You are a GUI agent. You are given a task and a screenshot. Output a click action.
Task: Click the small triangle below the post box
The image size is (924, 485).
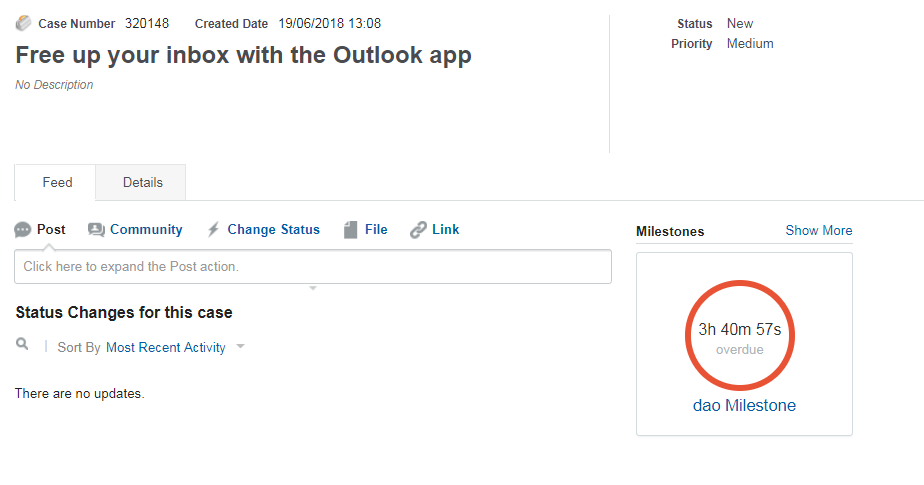coord(312,288)
